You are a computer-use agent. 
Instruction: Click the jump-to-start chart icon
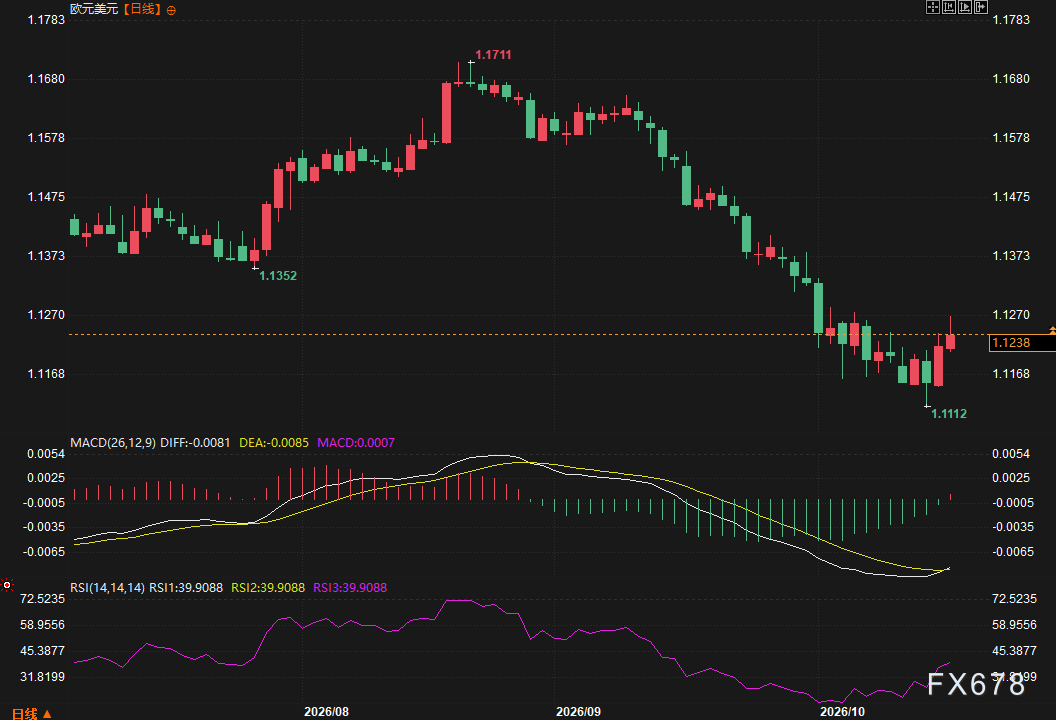click(949, 7)
